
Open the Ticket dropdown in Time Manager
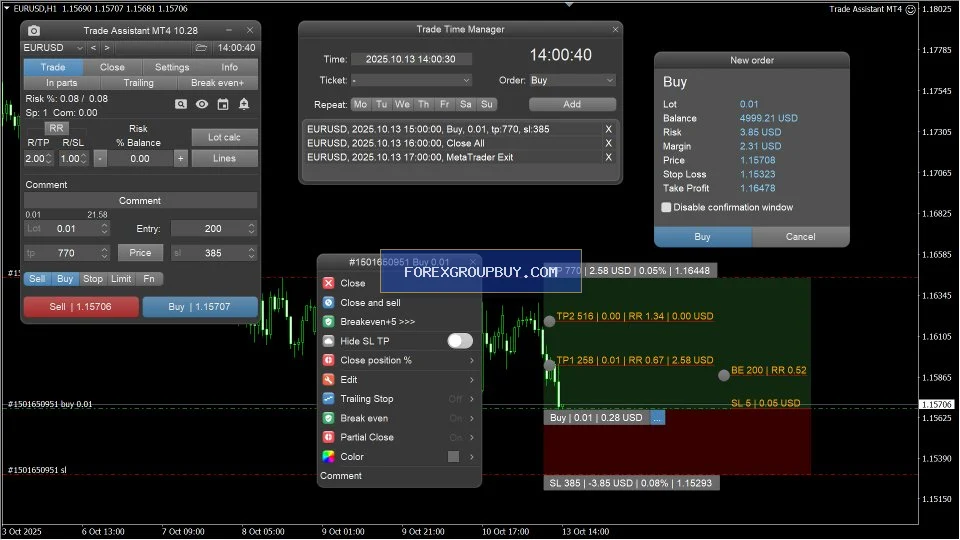tap(411, 81)
